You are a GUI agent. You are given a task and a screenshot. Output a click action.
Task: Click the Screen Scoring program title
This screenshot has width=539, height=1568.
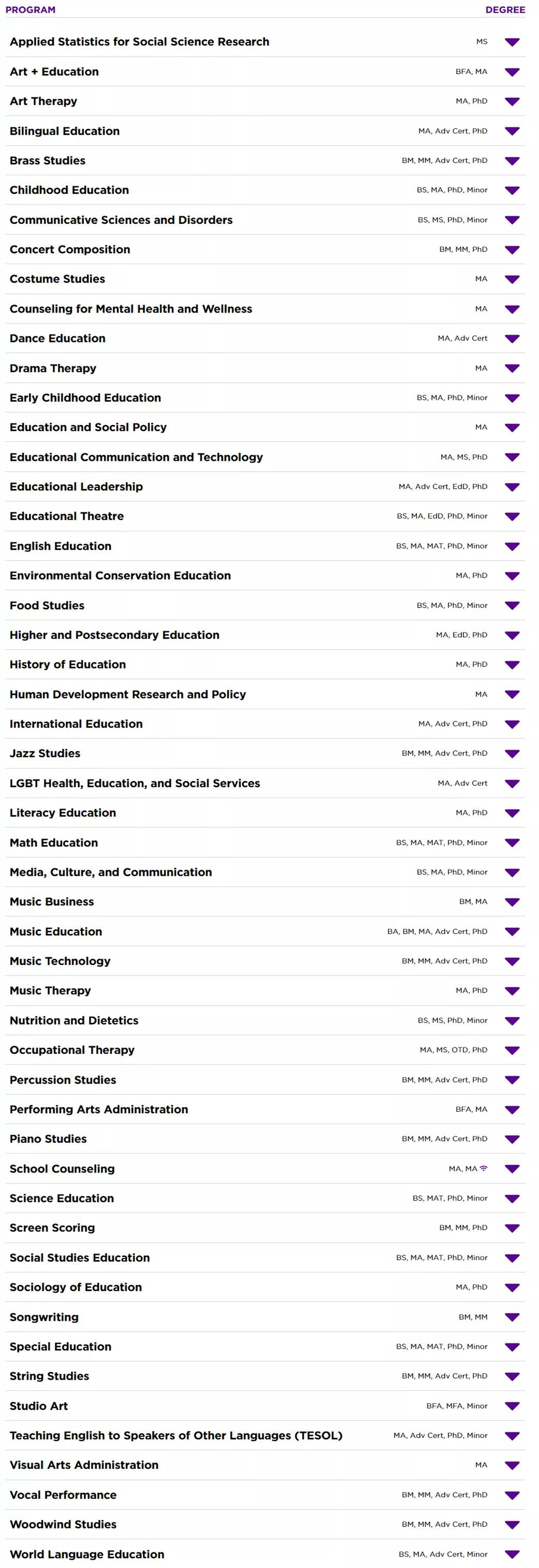52,1227
